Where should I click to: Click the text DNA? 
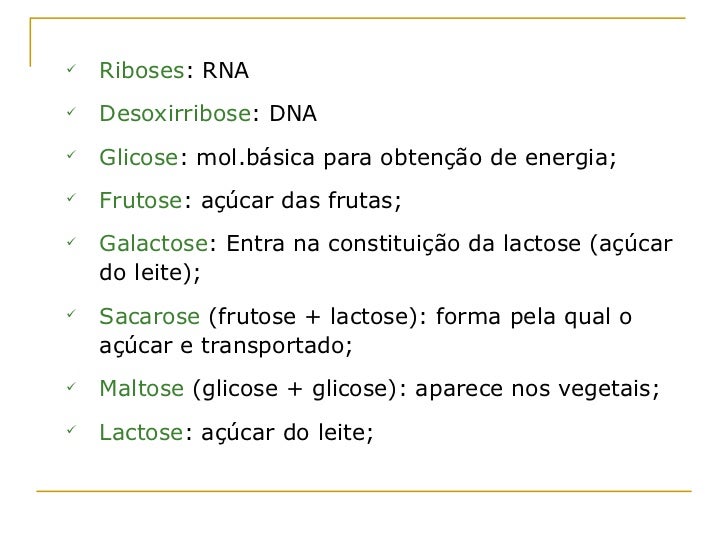click(293, 113)
